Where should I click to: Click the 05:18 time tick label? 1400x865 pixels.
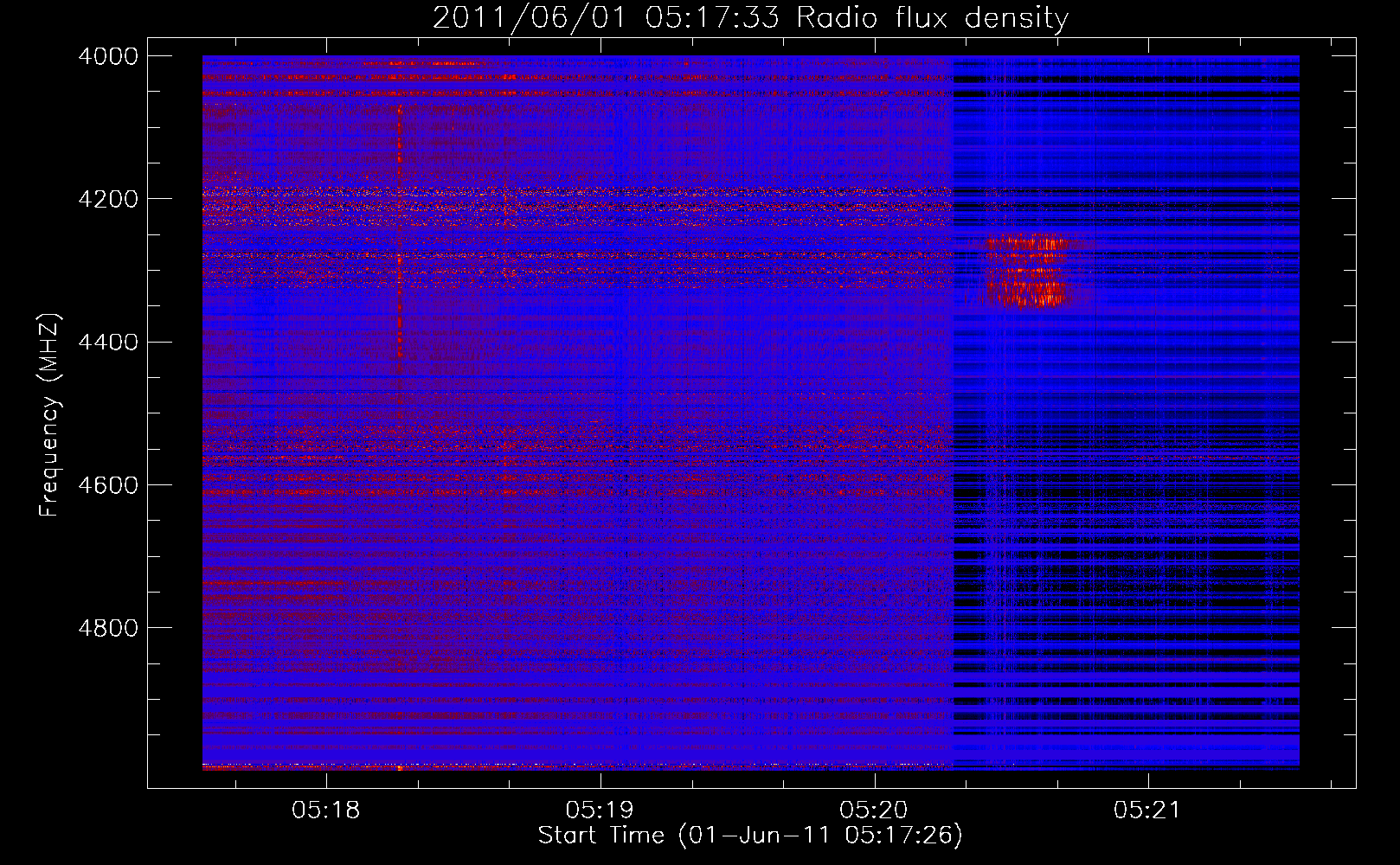click(x=326, y=811)
